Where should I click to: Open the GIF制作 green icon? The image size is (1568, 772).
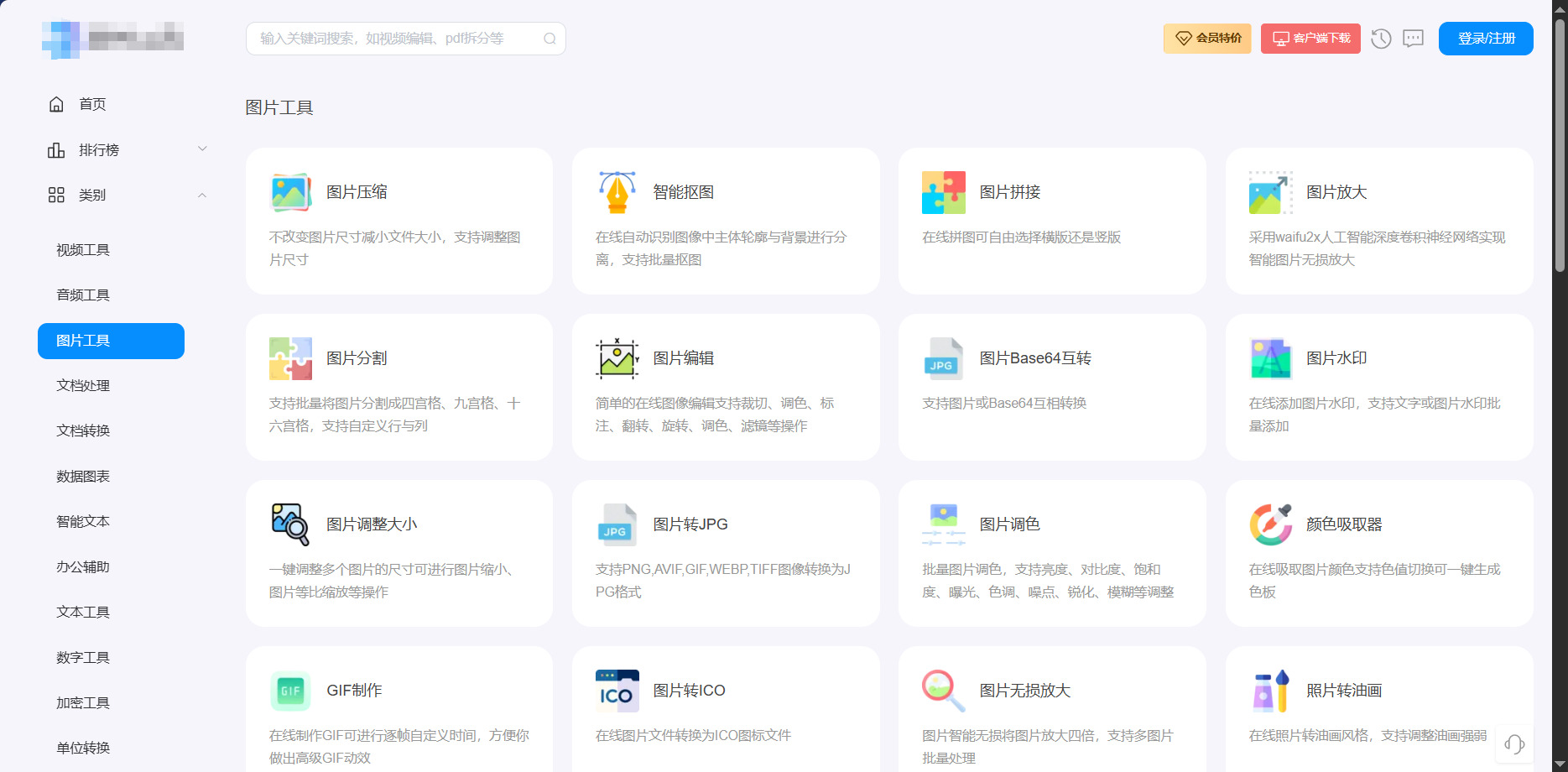pyautogui.click(x=290, y=691)
